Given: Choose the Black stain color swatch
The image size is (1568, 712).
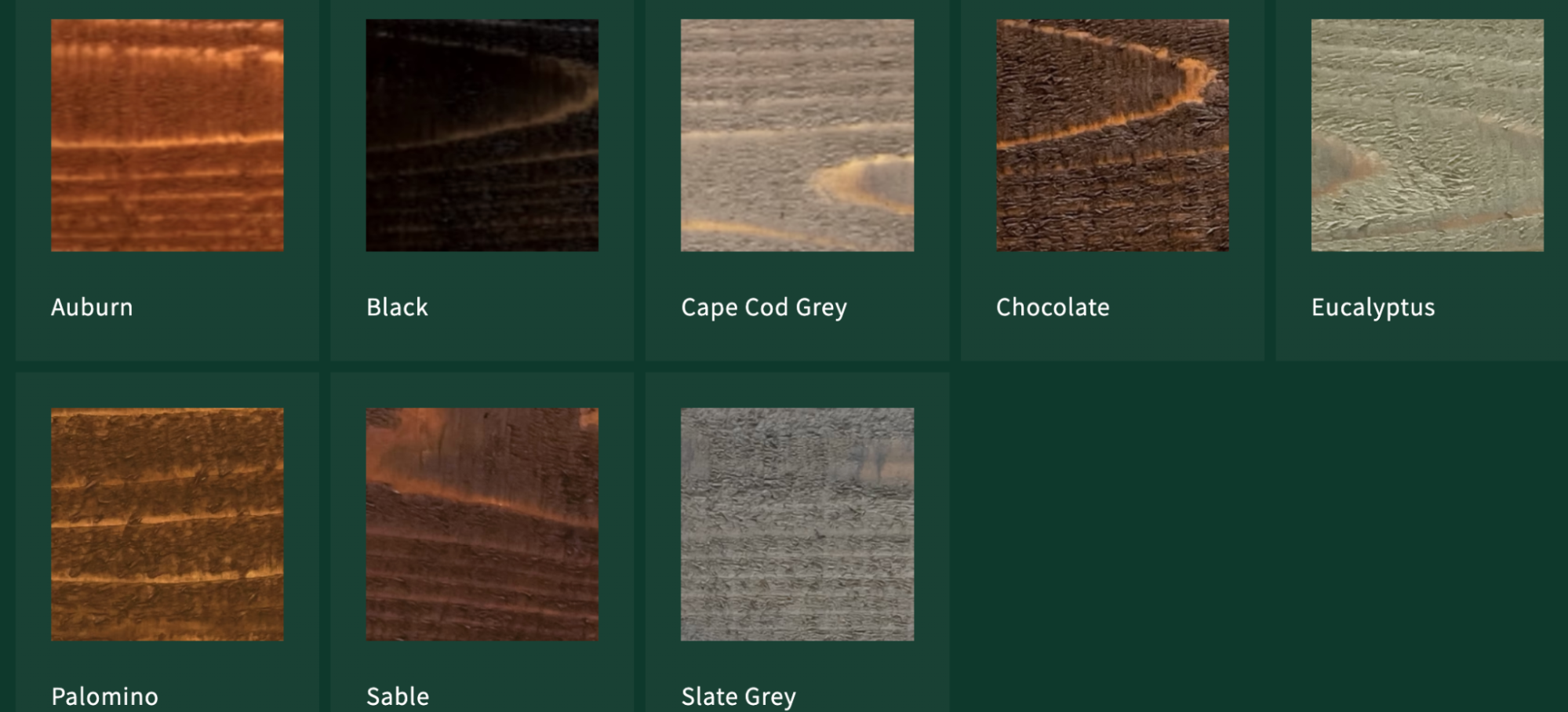Looking at the screenshot, I should tap(482, 135).
